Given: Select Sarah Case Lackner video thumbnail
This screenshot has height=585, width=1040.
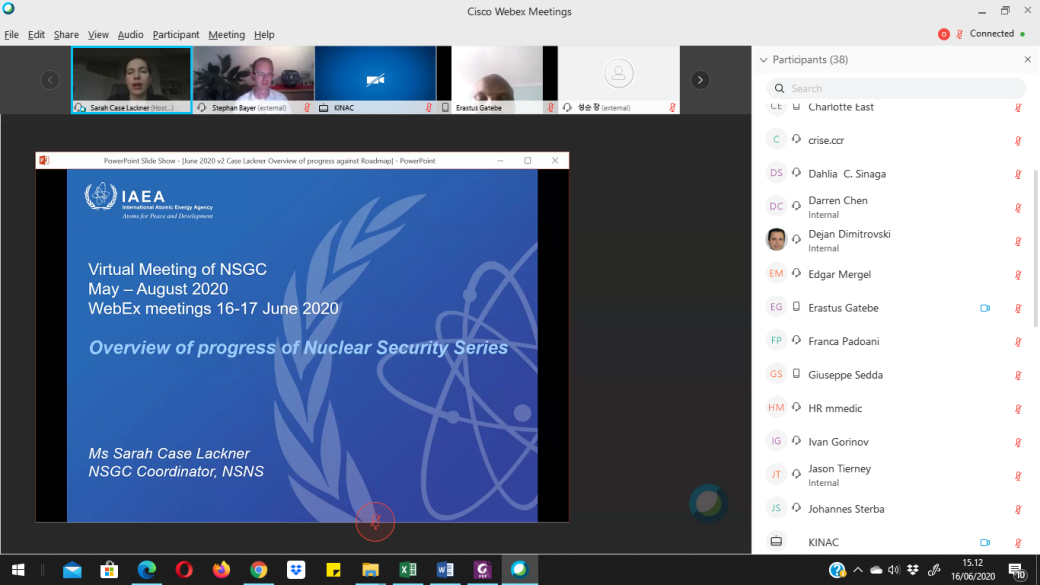Looking at the screenshot, I should (132, 80).
